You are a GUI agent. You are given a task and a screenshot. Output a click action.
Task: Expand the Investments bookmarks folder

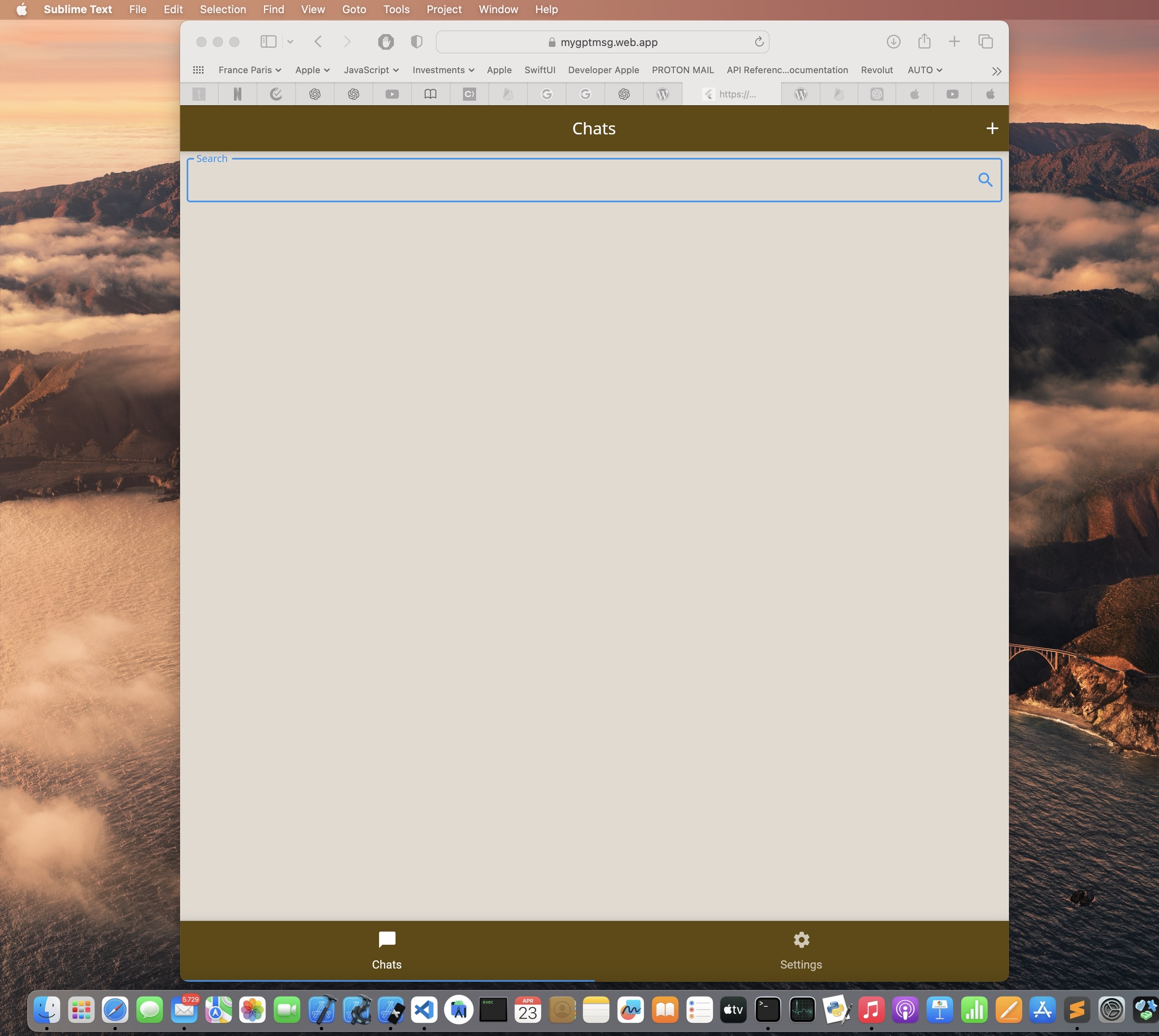(x=444, y=70)
